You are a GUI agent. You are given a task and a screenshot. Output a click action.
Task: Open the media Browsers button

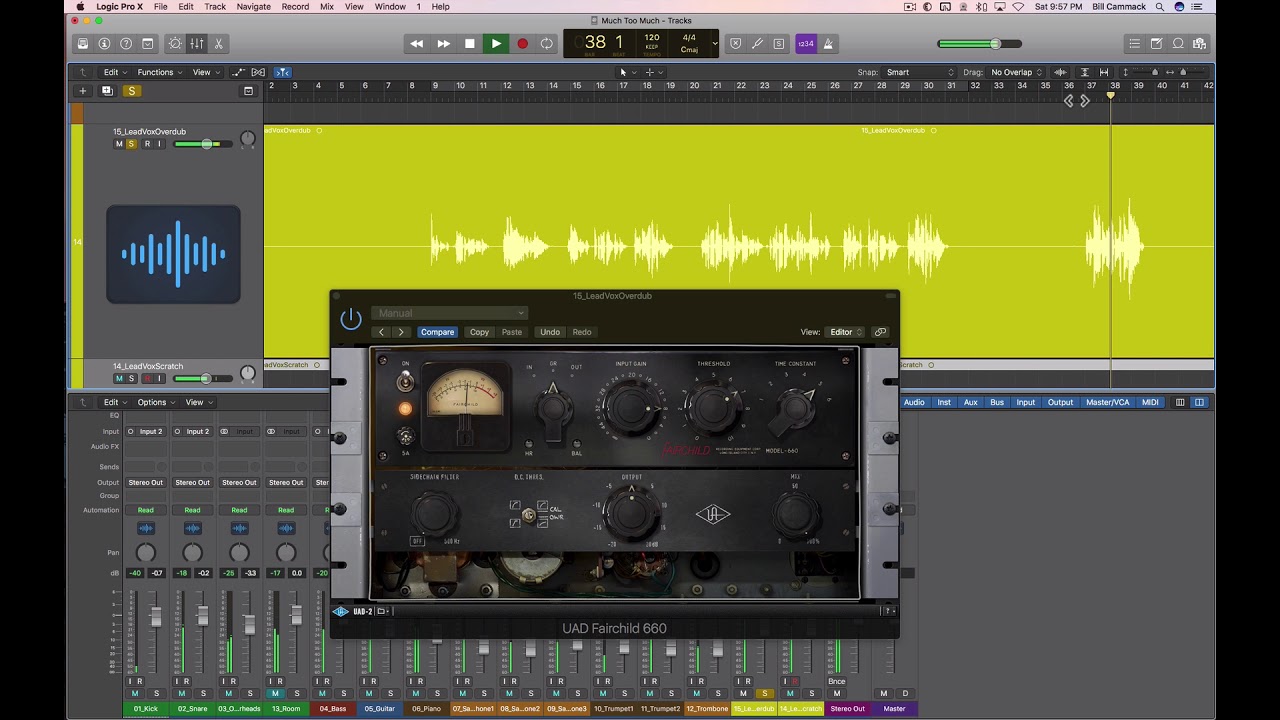point(1199,44)
